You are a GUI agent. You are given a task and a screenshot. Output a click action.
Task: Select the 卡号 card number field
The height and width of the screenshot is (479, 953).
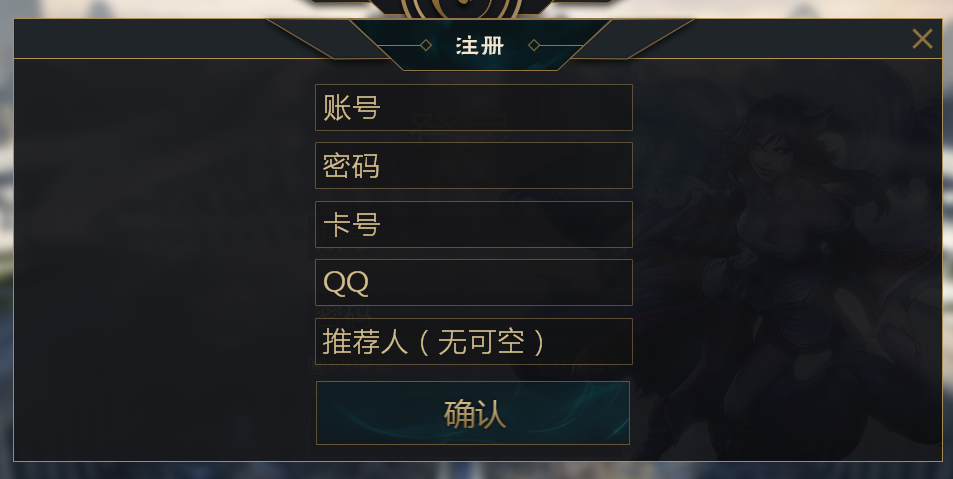click(474, 224)
